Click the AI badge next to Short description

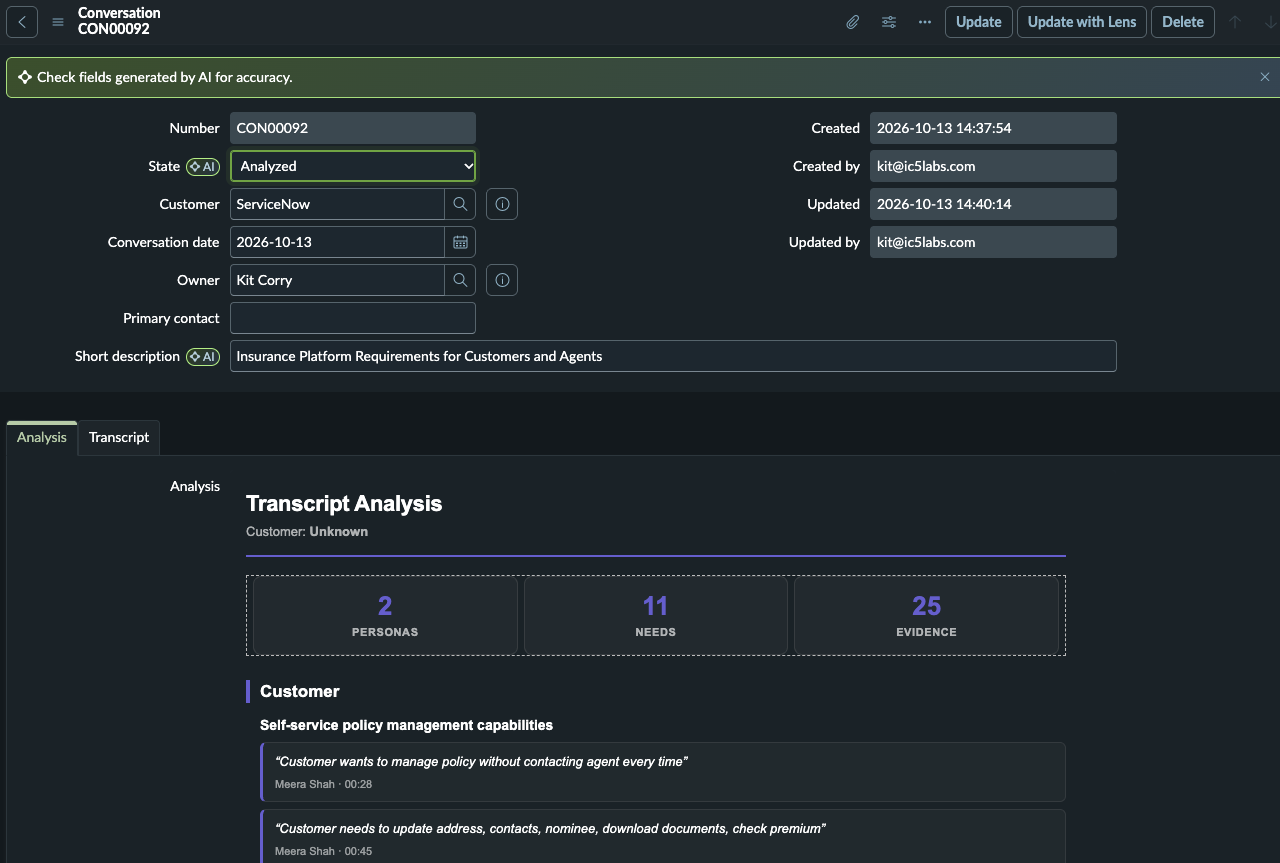coord(203,357)
